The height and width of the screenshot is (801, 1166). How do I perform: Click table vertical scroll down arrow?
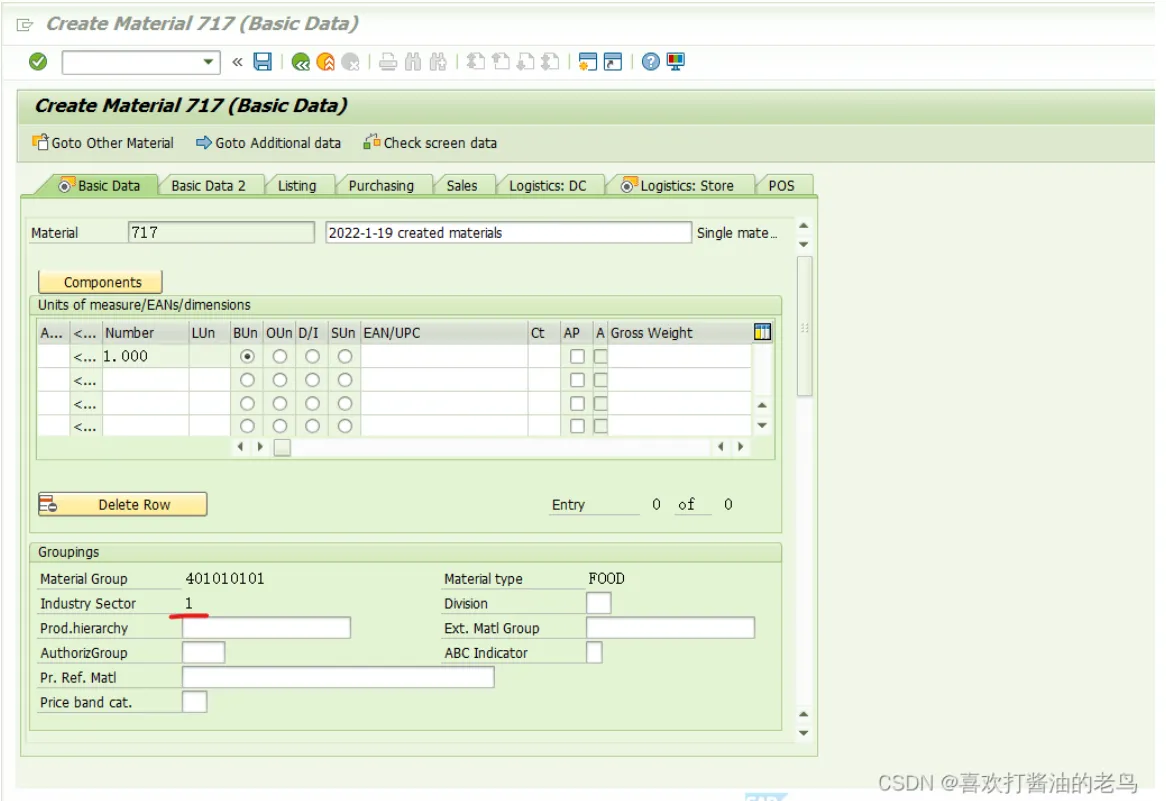click(762, 425)
